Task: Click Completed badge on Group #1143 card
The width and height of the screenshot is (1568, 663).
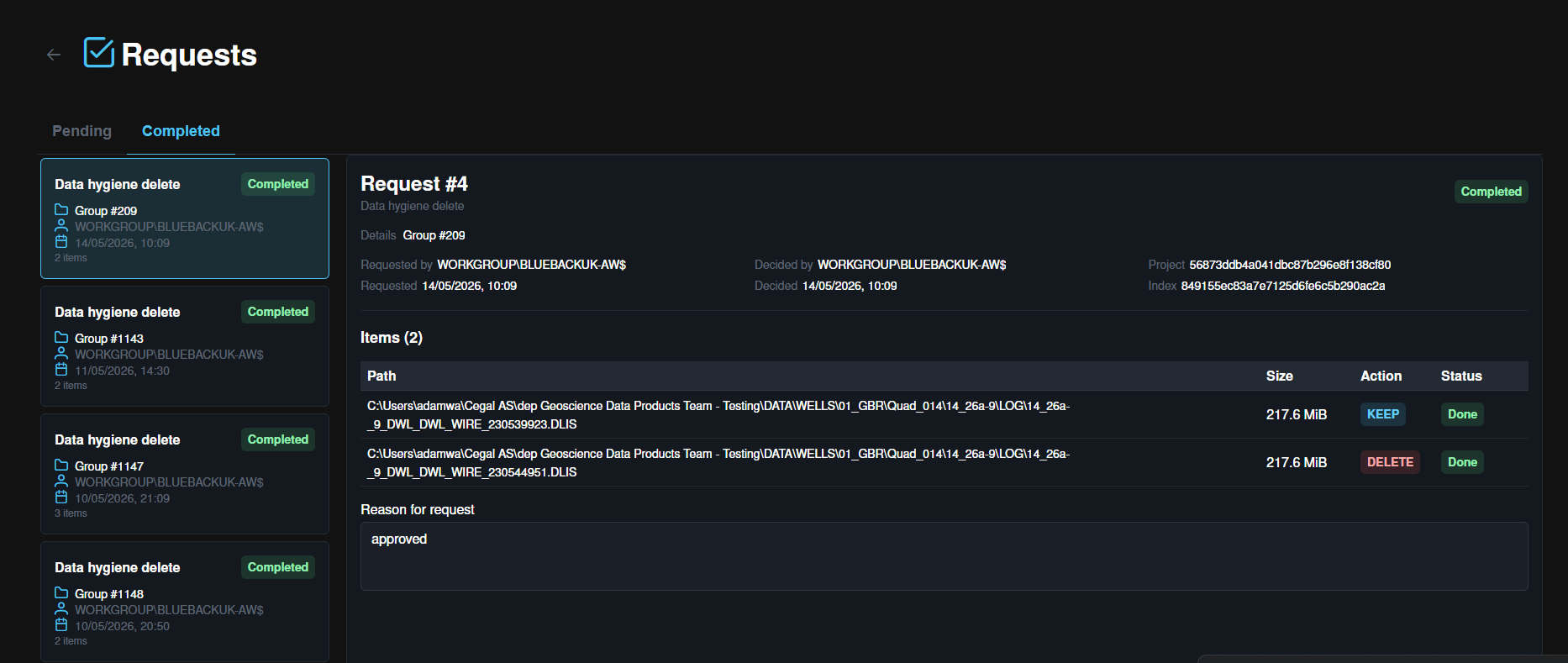Action: [x=278, y=312]
